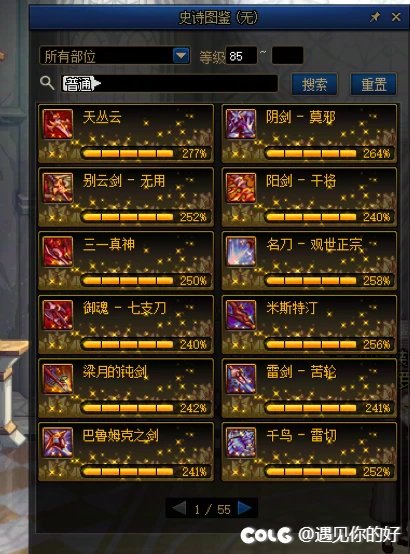Click the 天丛云 weapon icon
The height and width of the screenshot is (554, 410).
tap(58, 124)
